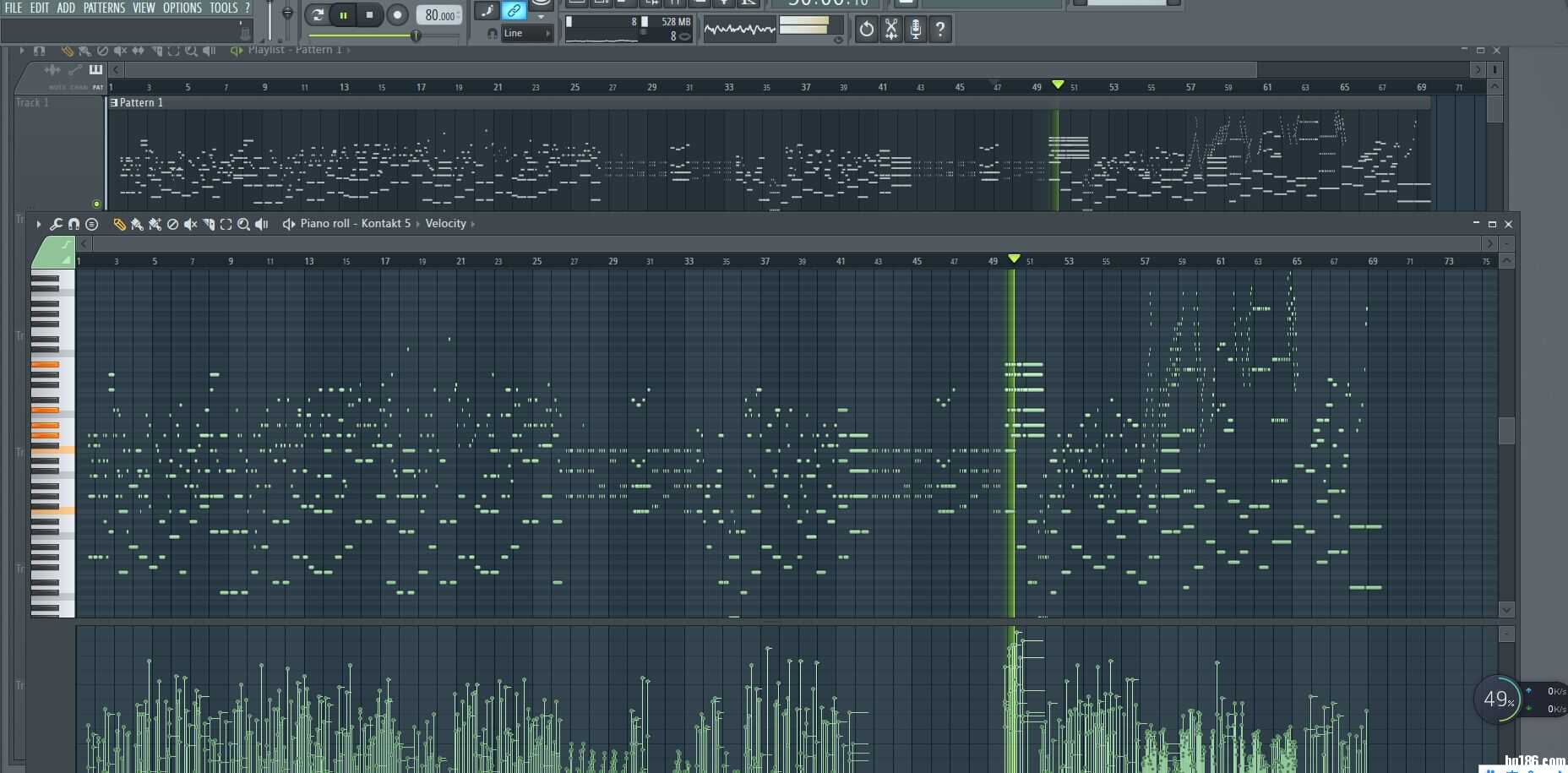Open the TOOLS menu

click(224, 8)
